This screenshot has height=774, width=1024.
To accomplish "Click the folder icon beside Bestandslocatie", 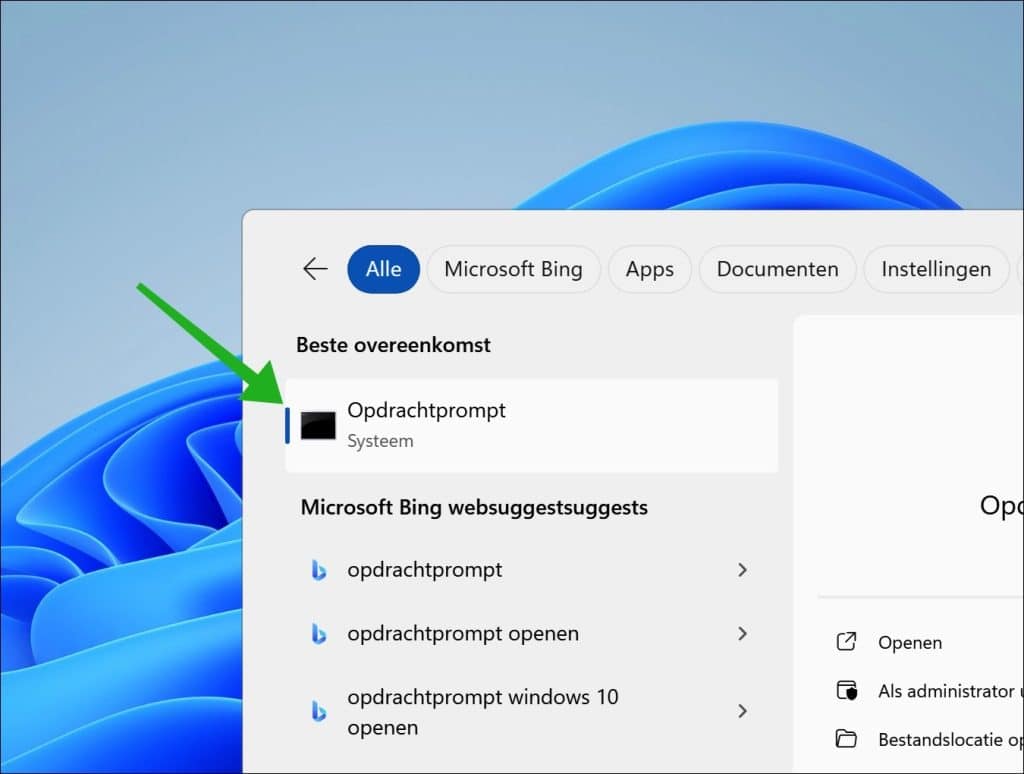I will point(847,738).
